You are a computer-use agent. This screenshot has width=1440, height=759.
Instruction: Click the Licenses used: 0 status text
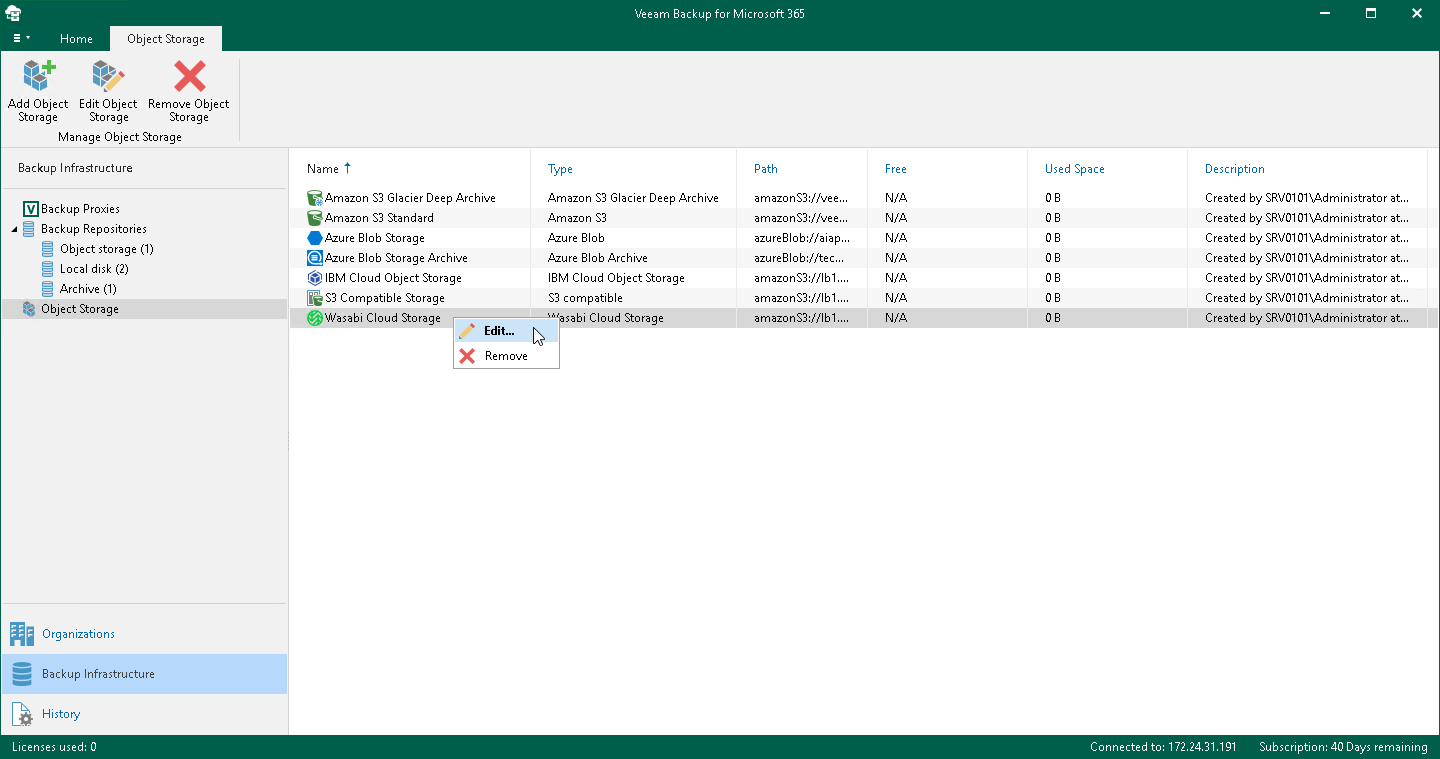[54, 747]
